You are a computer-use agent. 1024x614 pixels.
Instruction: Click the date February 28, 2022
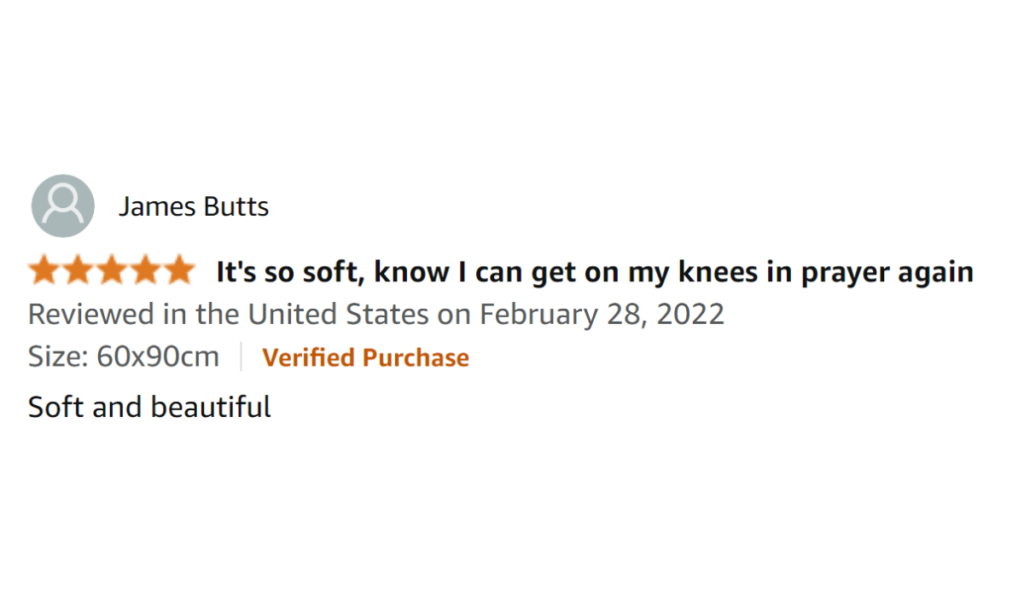[x=602, y=314]
